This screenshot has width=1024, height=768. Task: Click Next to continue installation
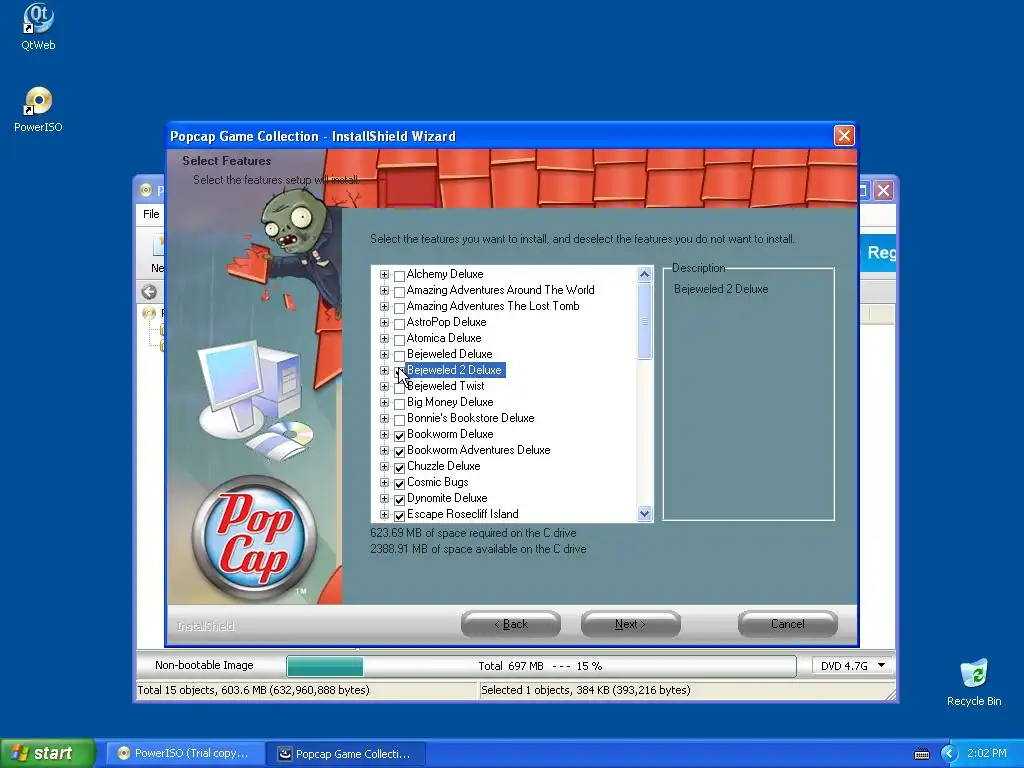[630, 624]
